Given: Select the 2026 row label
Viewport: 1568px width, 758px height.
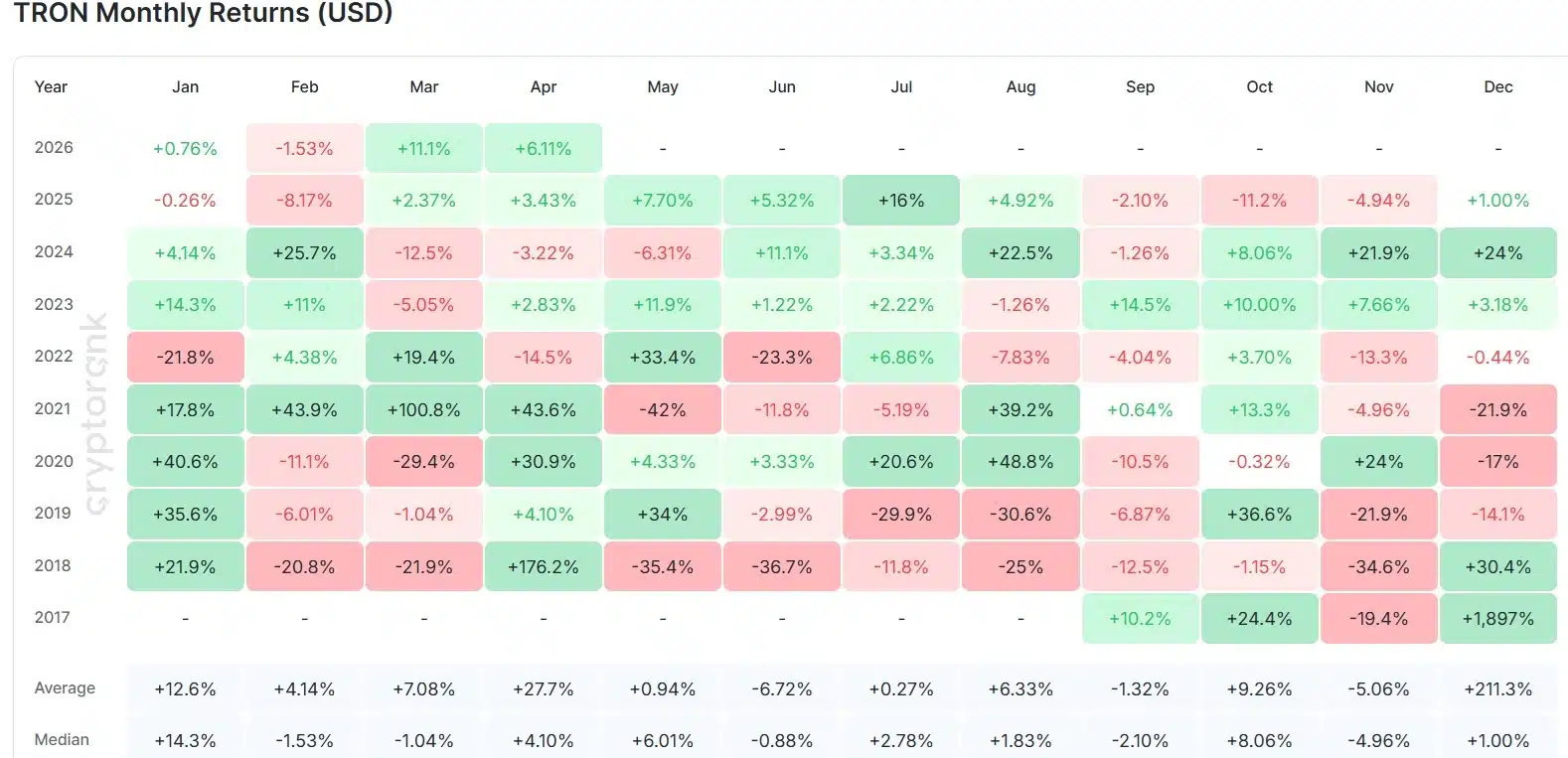Looking at the screenshot, I should click(54, 148).
